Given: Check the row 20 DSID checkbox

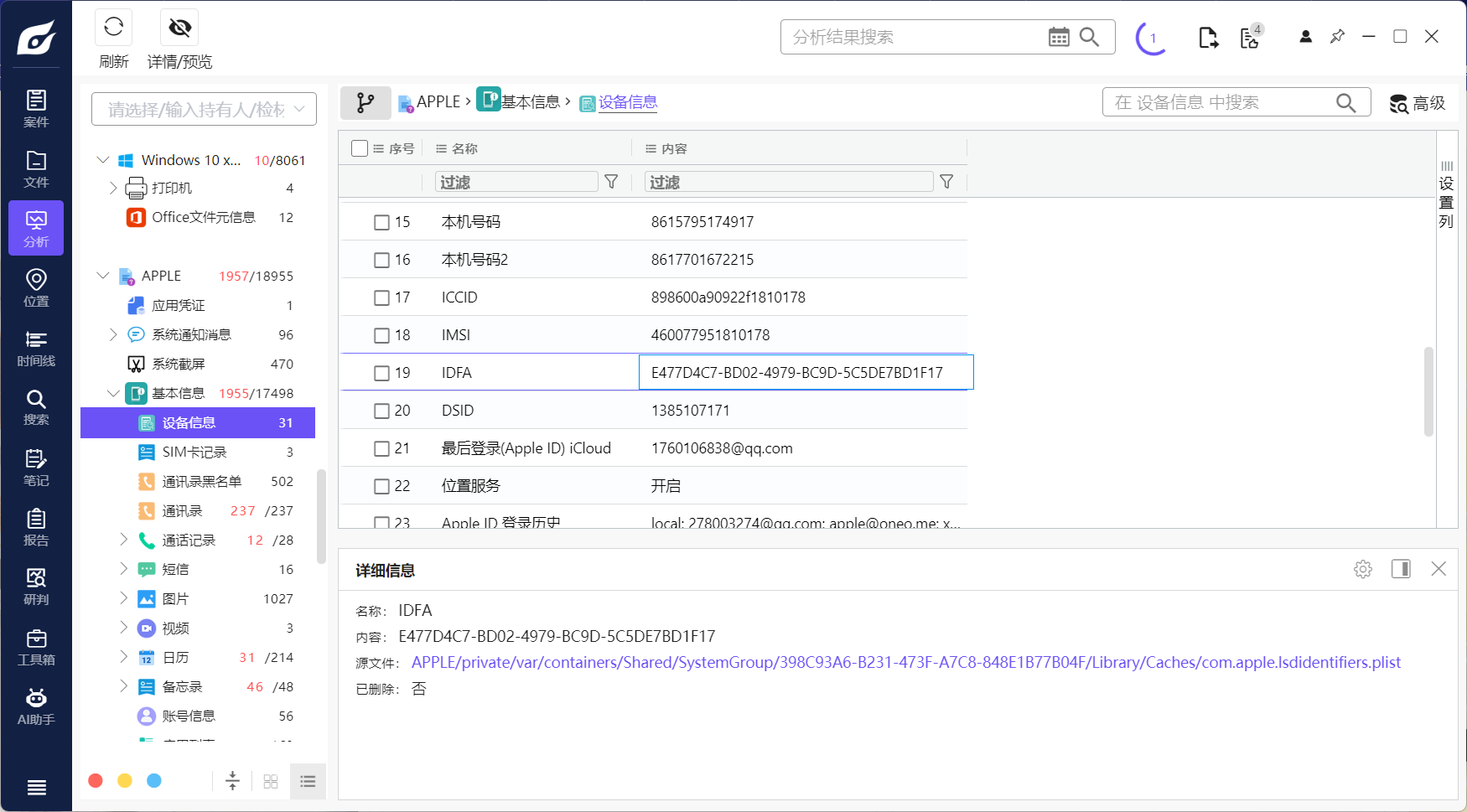Looking at the screenshot, I should coord(381,411).
